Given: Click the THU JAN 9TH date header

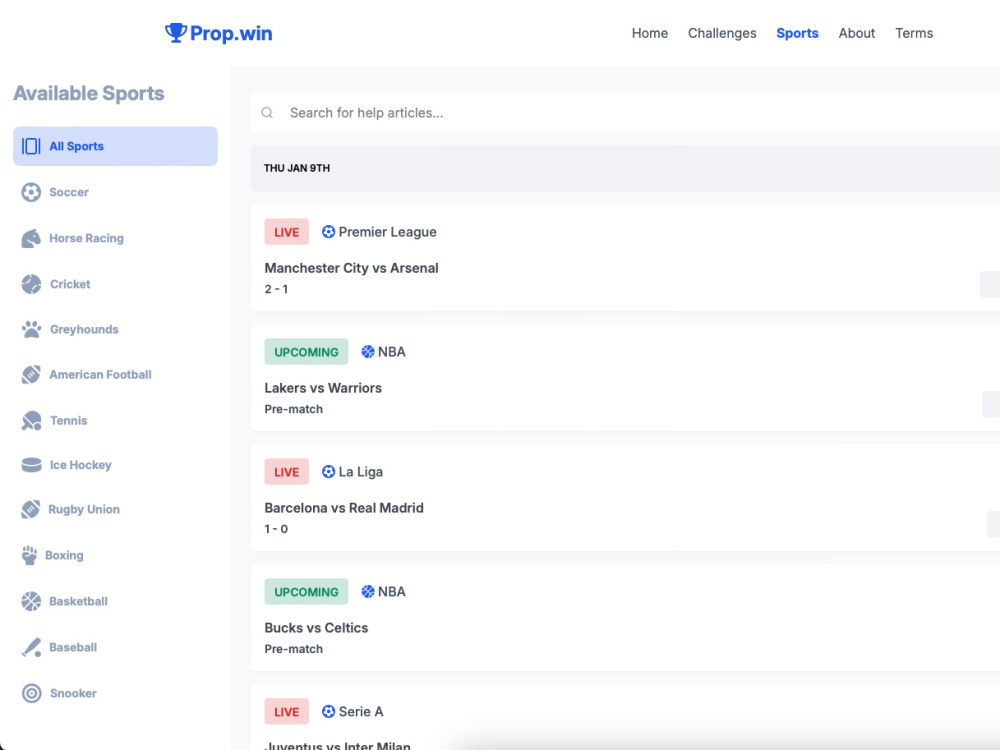Looking at the screenshot, I should pos(297,168).
